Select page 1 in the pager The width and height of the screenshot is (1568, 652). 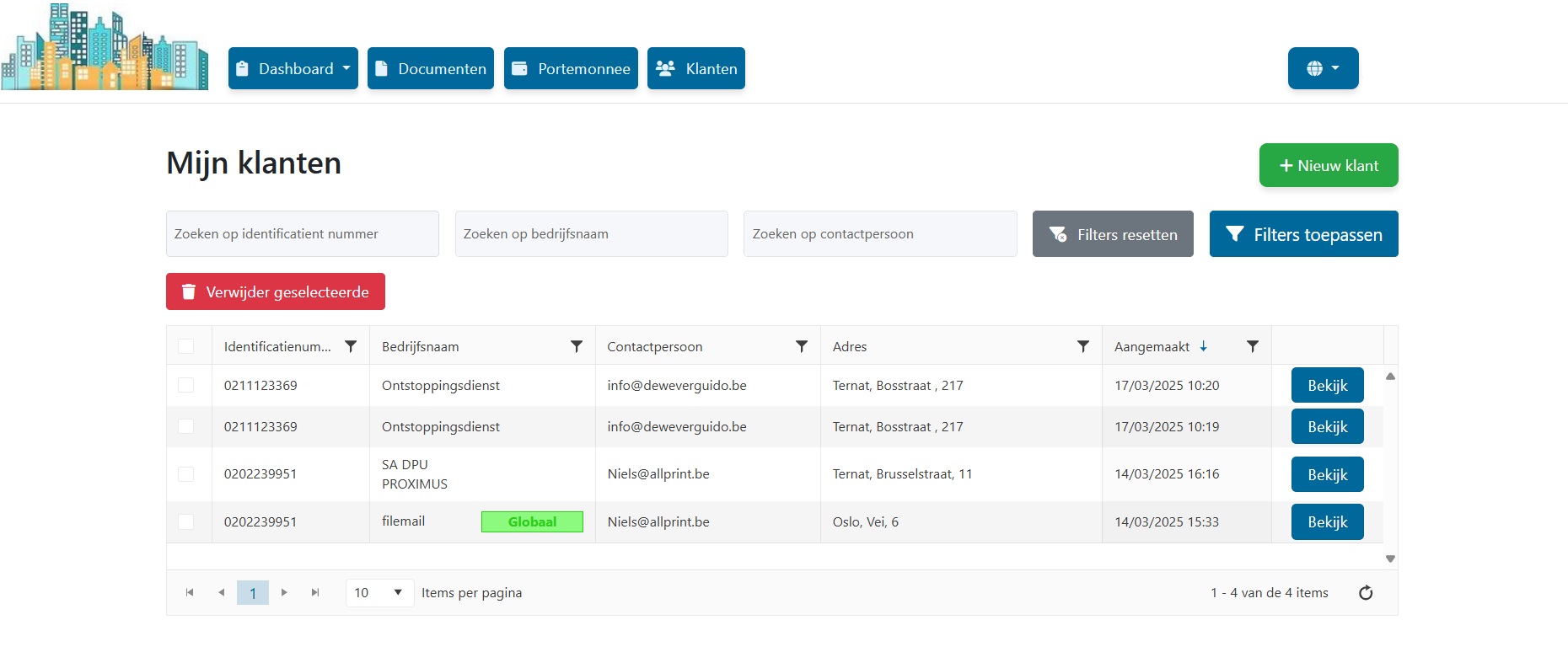pyautogui.click(x=253, y=592)
